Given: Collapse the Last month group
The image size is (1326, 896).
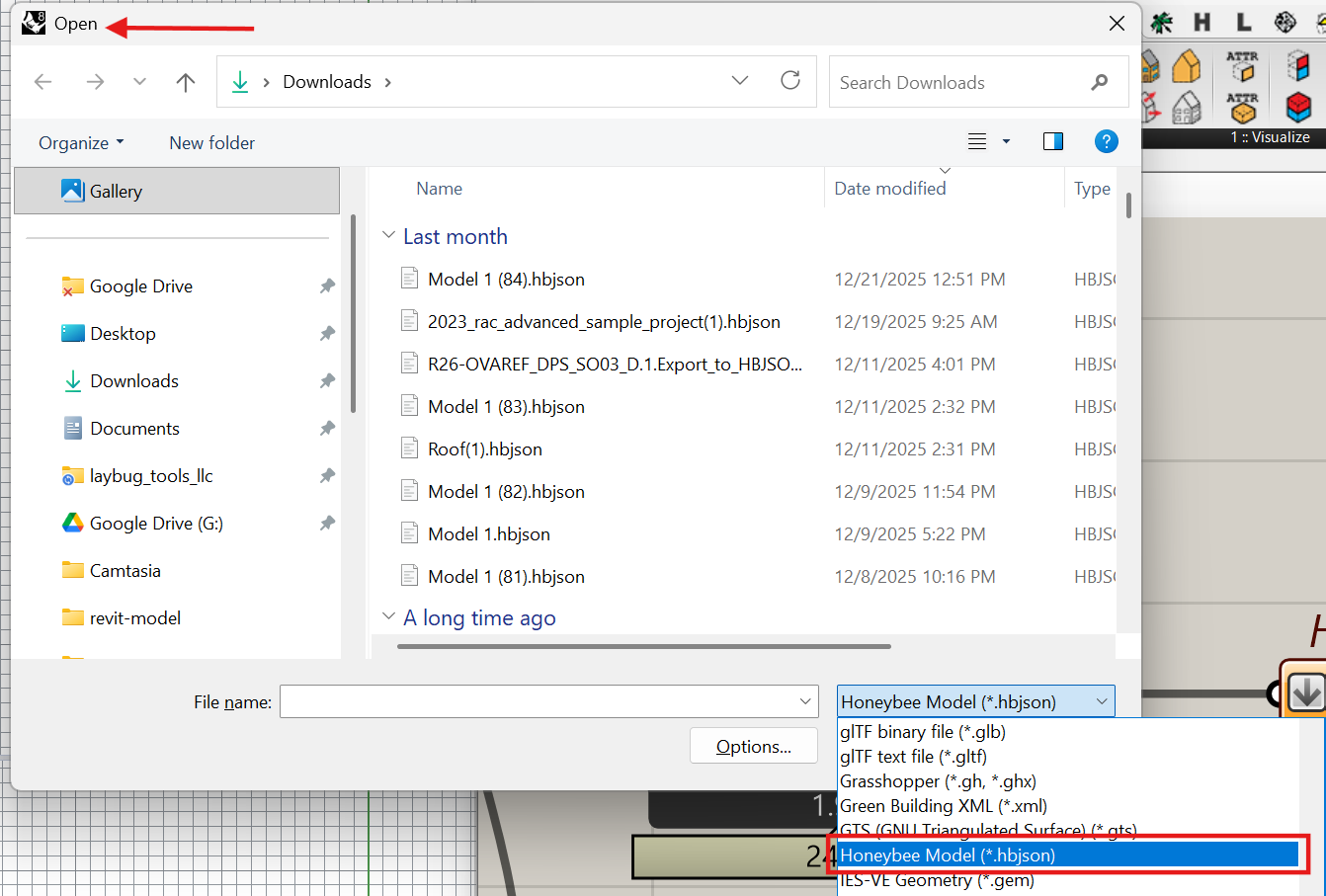Looking at the screenshot, I should click(389, 236).
